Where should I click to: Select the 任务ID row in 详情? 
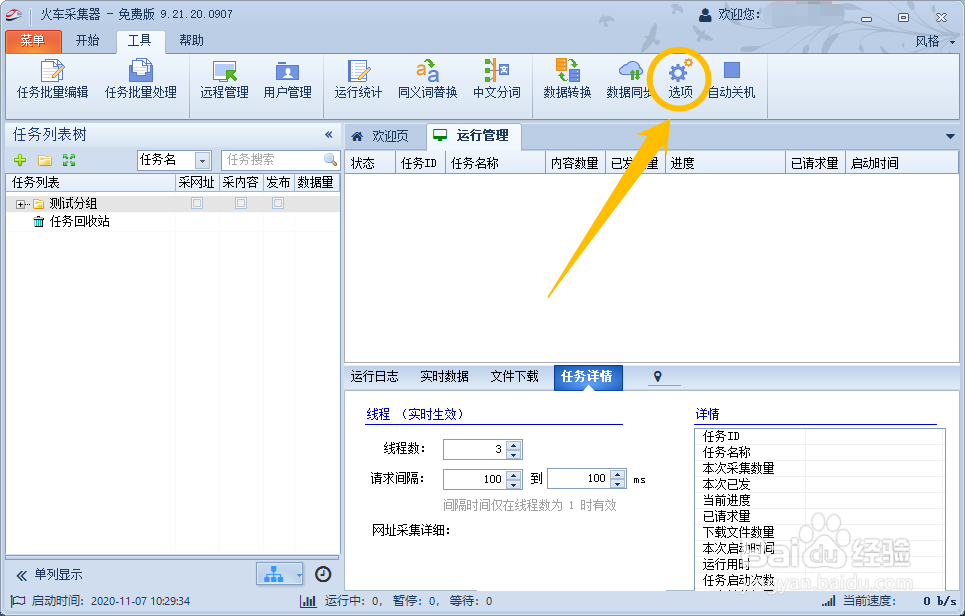pyautogui.click(x=819, y=436)
